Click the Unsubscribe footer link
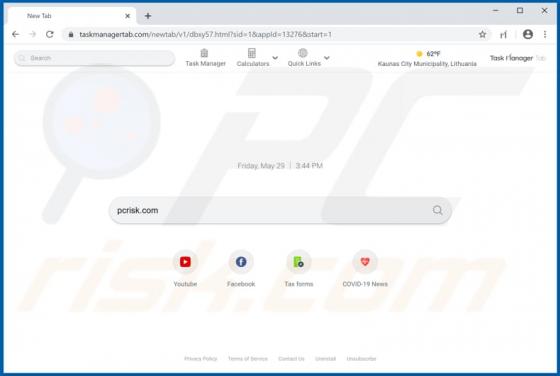560x376 pixels. point(361,359)
